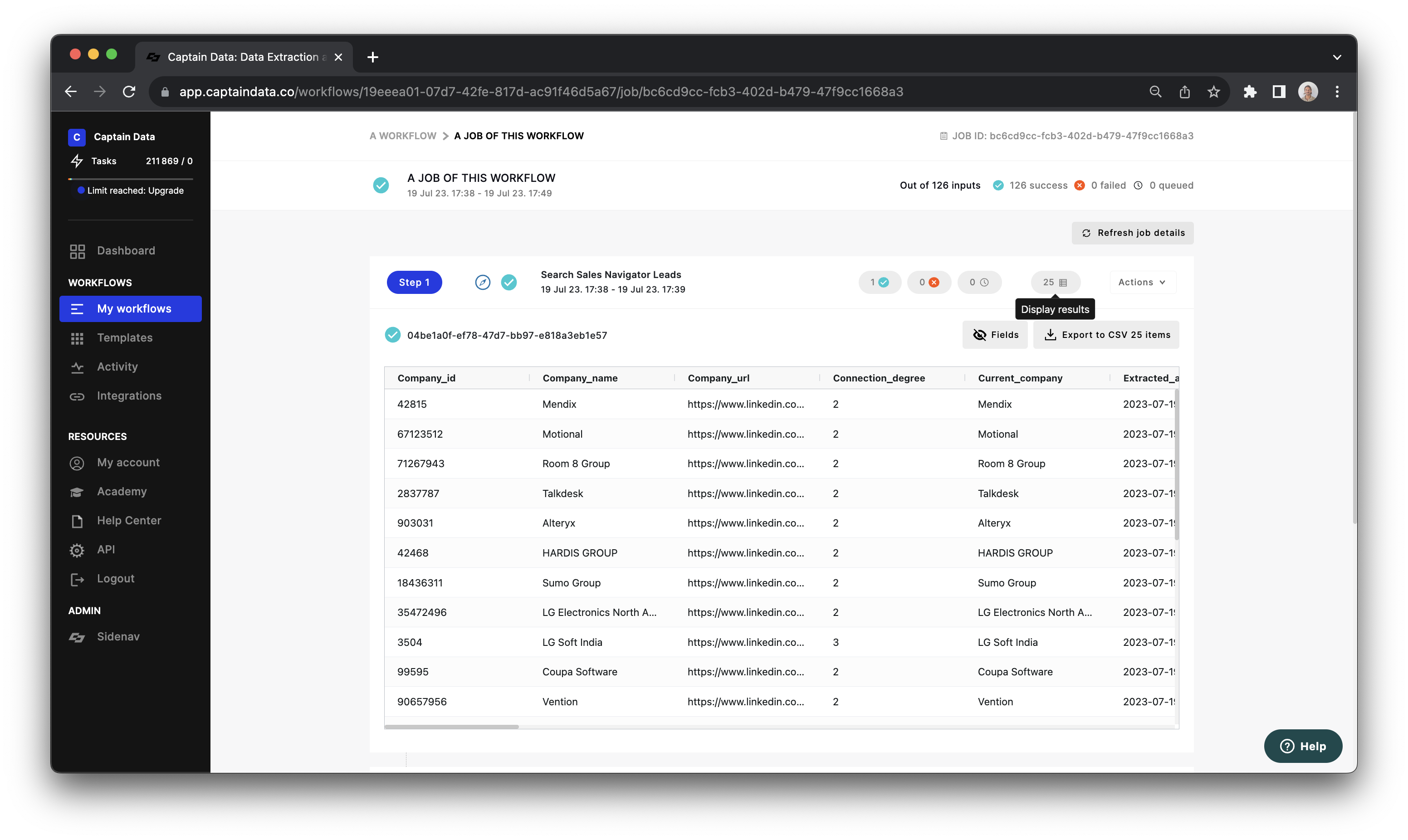Click the 0 queued count badge
This screenshot has height=840, width=1408.
(979, 283)
